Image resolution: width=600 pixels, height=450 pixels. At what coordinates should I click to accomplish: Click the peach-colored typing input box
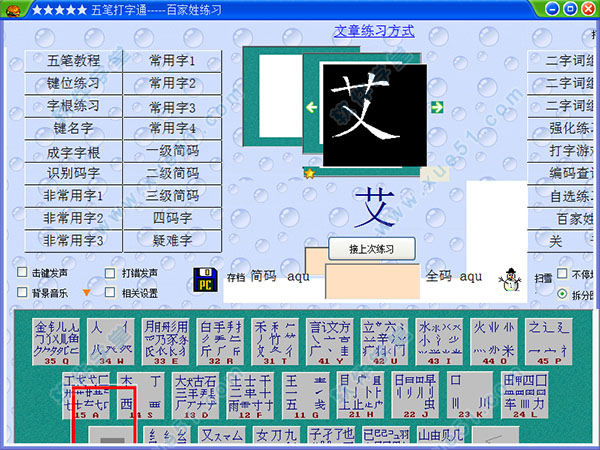(x=372, y=281)
